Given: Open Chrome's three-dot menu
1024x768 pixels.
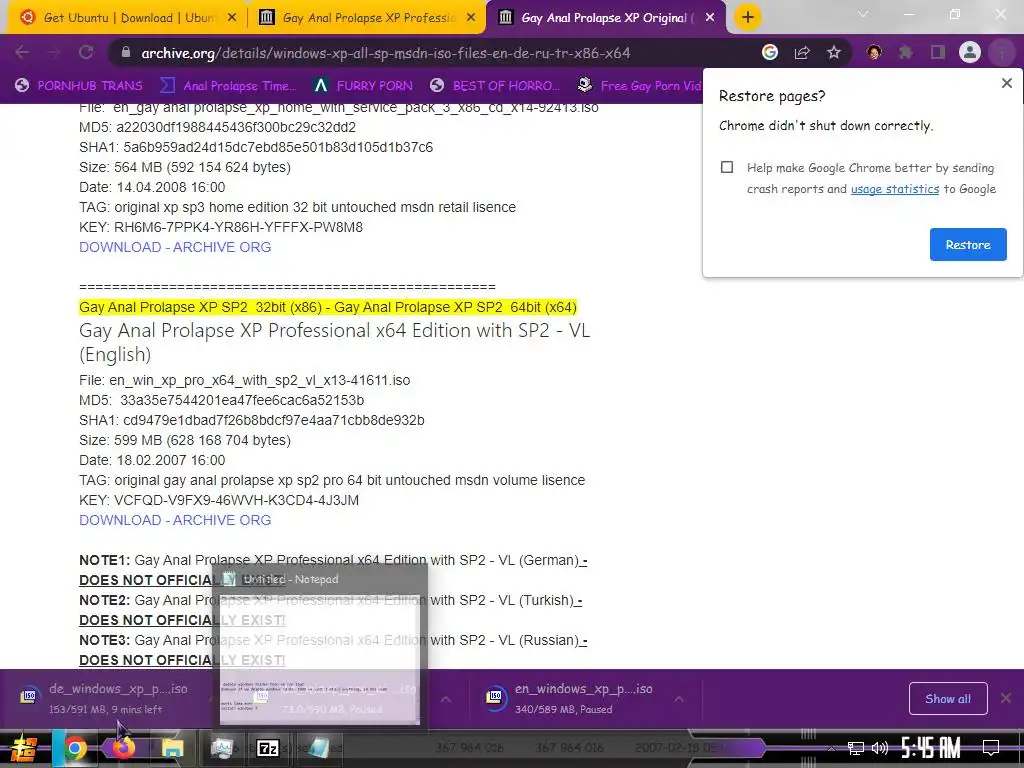Looking at the screenshot, I should [1001, 53].
